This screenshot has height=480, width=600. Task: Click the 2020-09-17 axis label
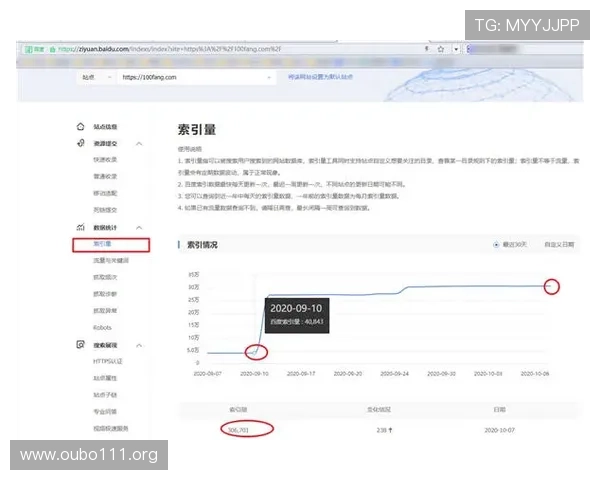point(301,374)
